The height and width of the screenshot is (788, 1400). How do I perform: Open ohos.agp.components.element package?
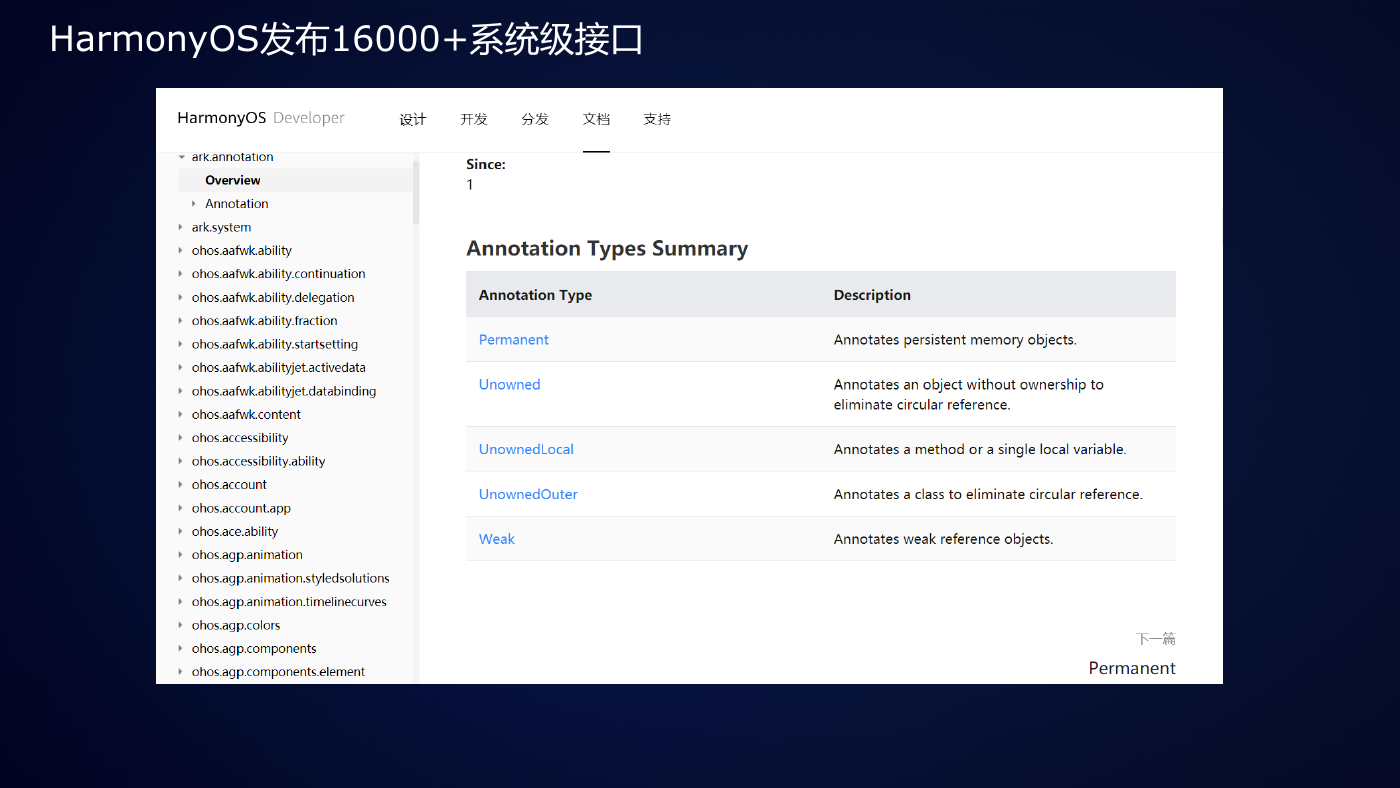tap(278, 672)
